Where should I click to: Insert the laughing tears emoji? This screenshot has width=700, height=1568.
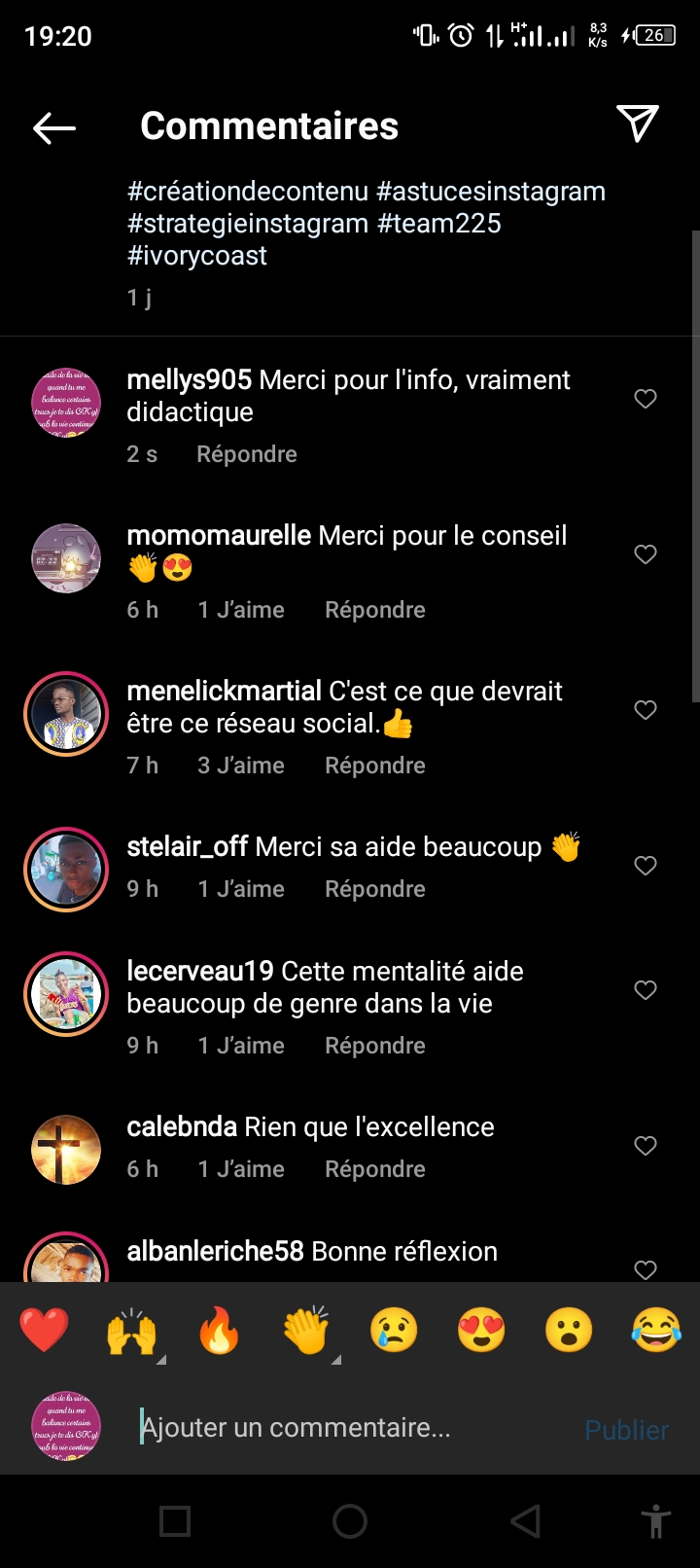656,1331
